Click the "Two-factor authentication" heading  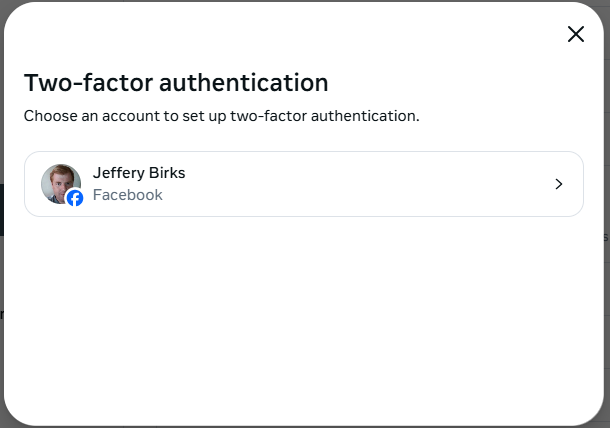click(176, 82)
